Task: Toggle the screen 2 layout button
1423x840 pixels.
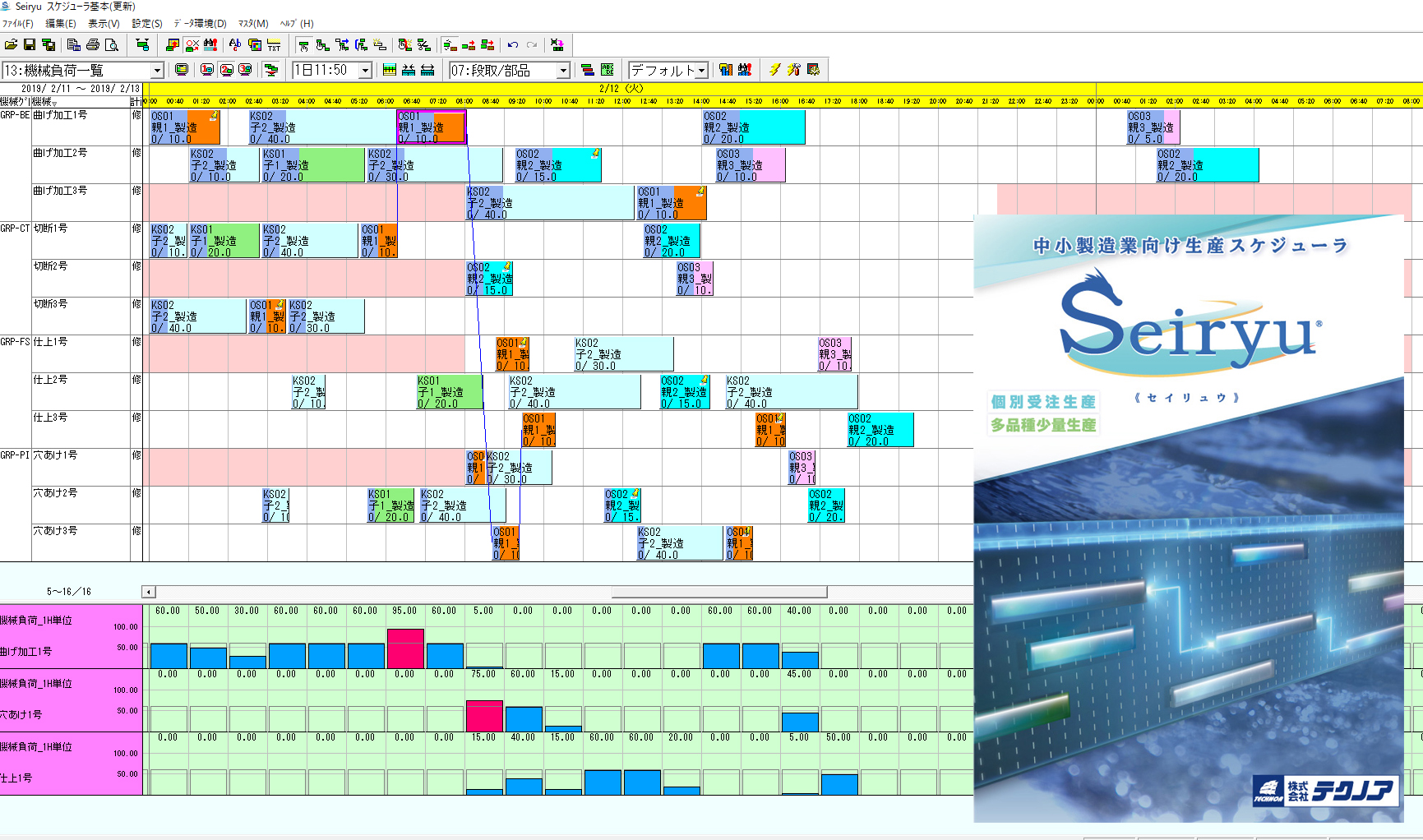Action: (226, 70)
